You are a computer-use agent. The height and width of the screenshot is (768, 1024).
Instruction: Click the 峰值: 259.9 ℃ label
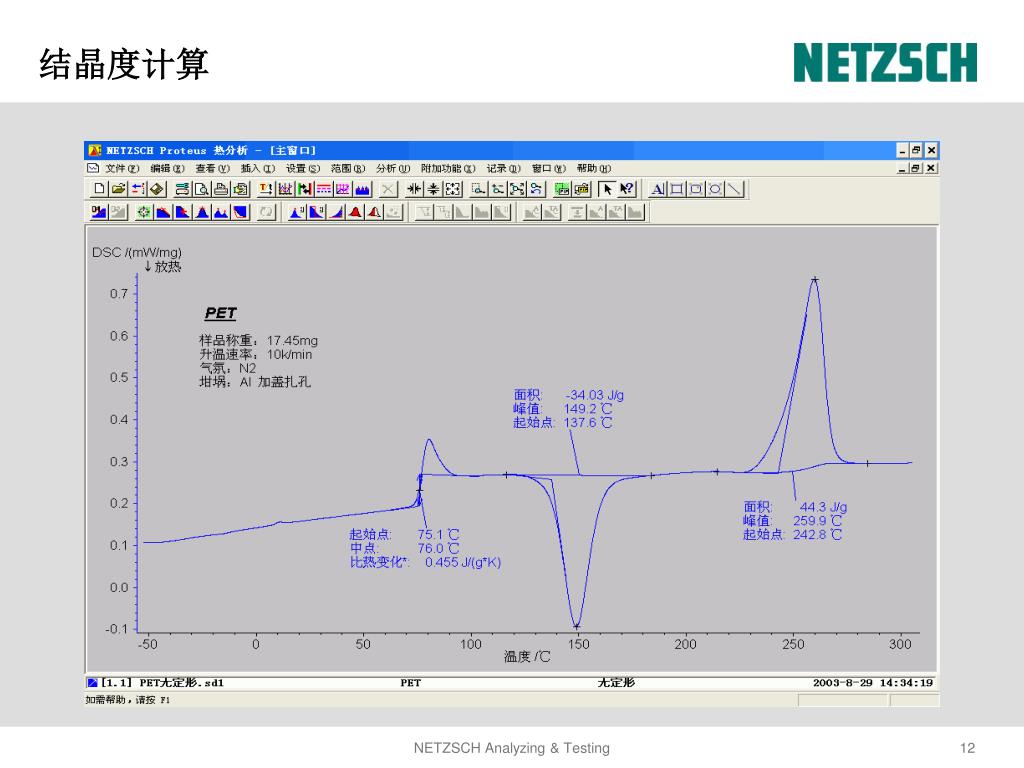(x=792, y=520)
